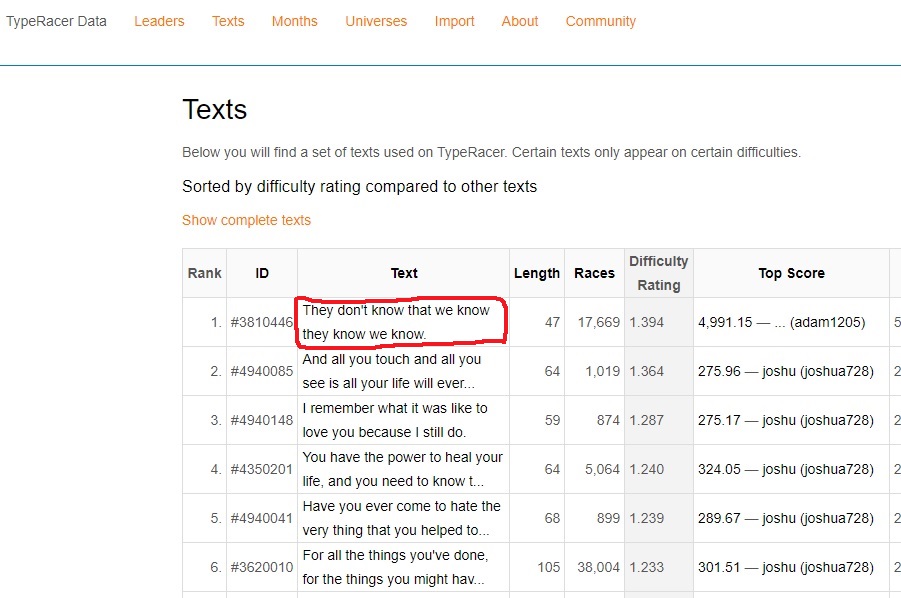This screenshot has height=598, width=901.
Task: Click length value 105
Action: tap(549, 567)
